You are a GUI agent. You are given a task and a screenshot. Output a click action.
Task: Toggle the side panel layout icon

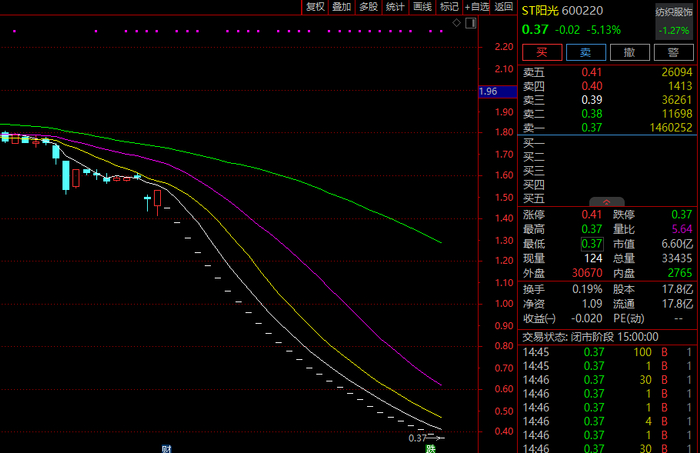[x=471, y=23]
